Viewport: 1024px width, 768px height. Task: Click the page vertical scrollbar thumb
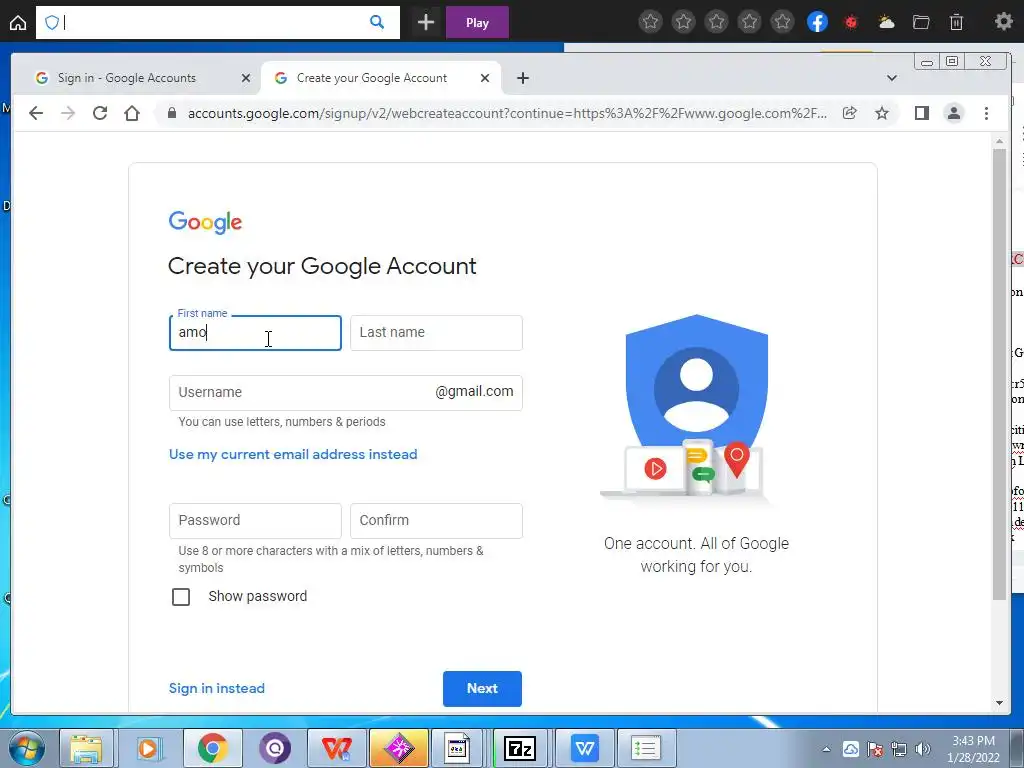coord(999,374)
